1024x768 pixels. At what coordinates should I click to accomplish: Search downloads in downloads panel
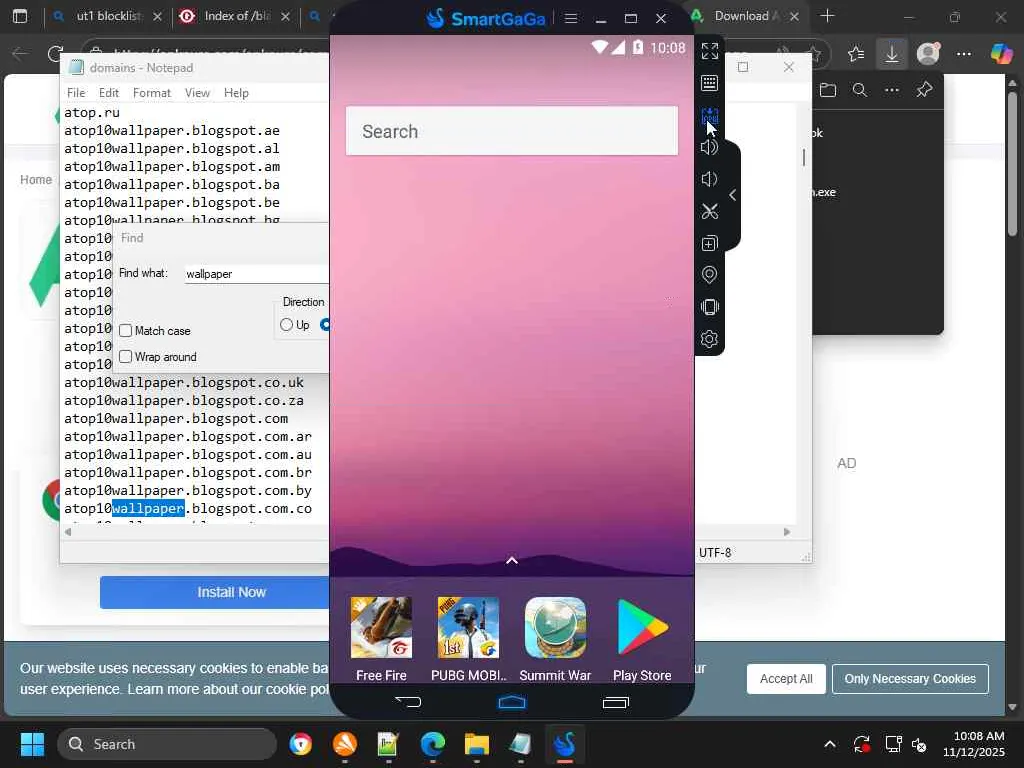[860, 90]
